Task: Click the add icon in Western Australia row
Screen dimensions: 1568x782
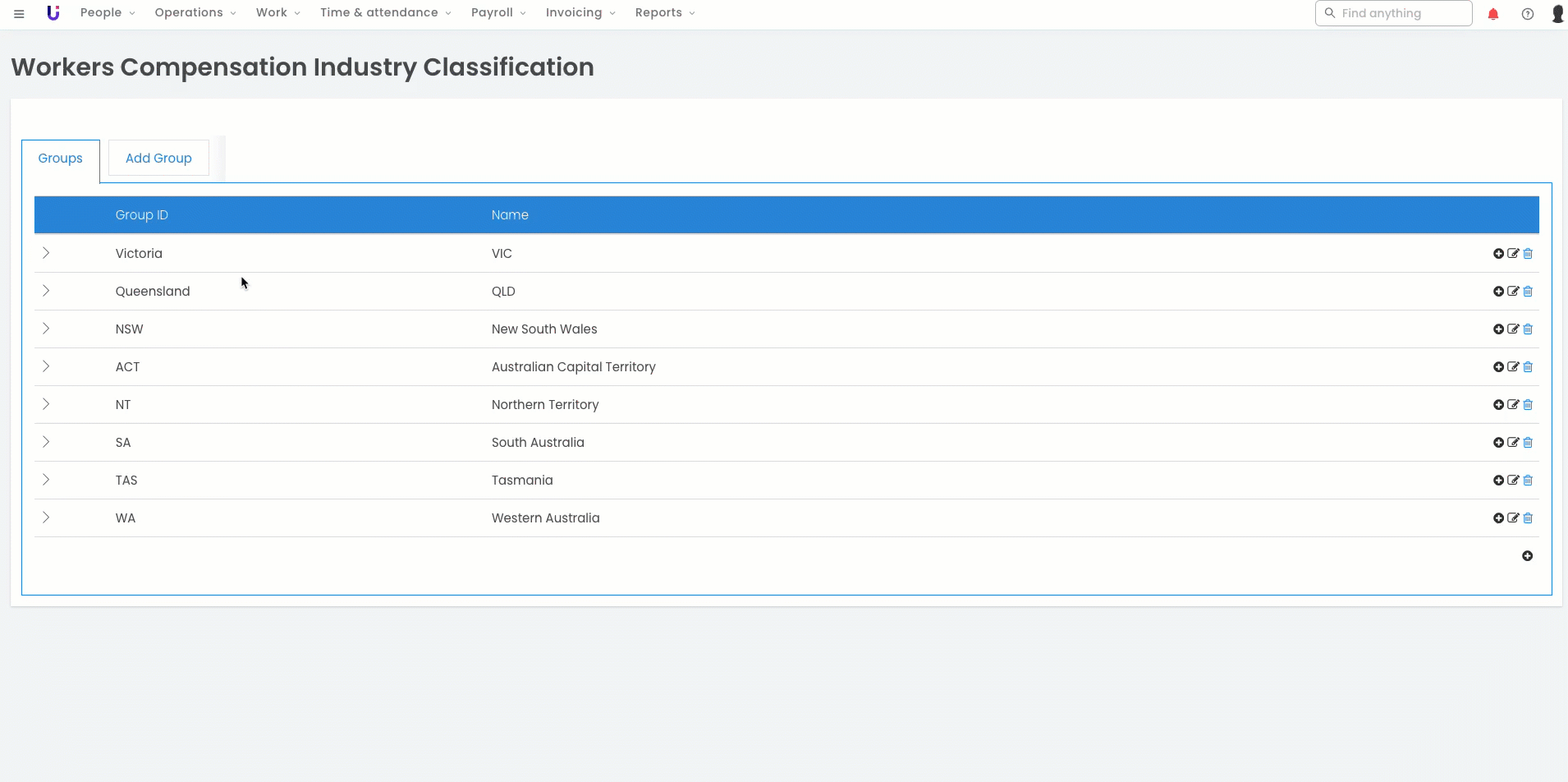Action: click(x=1498, y=518)
